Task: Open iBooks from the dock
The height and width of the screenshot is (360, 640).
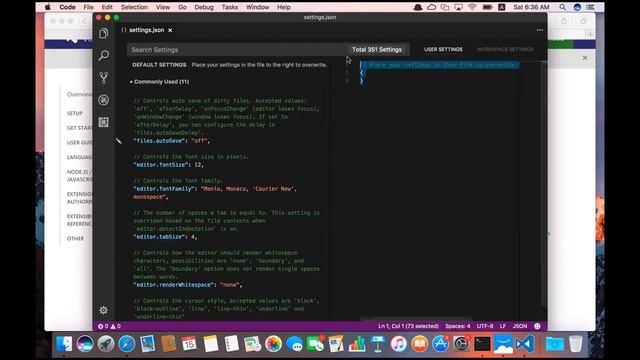Action: point(420,344)
